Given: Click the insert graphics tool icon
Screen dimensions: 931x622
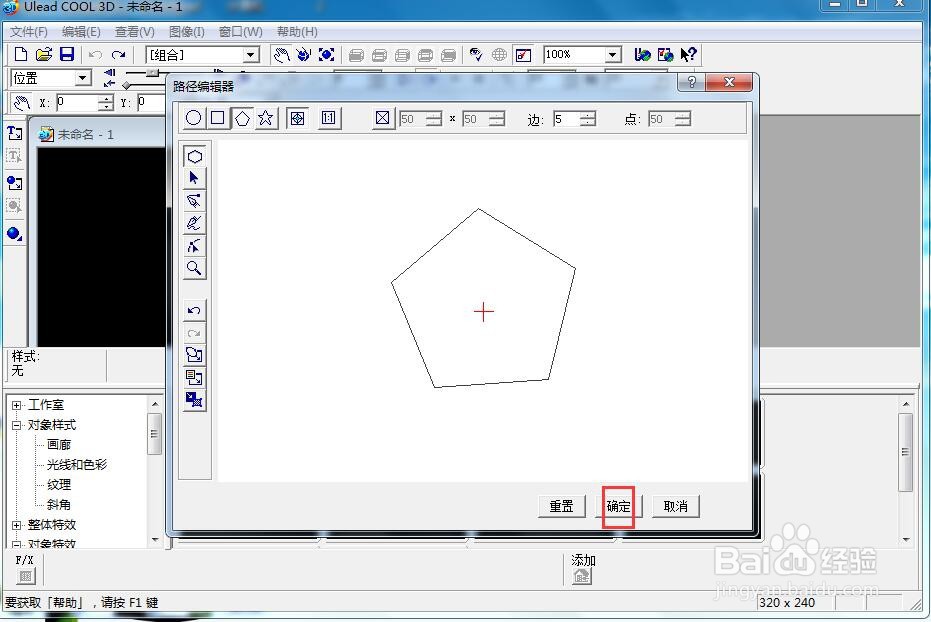Looking at the screenshot, I should tap(14, 183).
